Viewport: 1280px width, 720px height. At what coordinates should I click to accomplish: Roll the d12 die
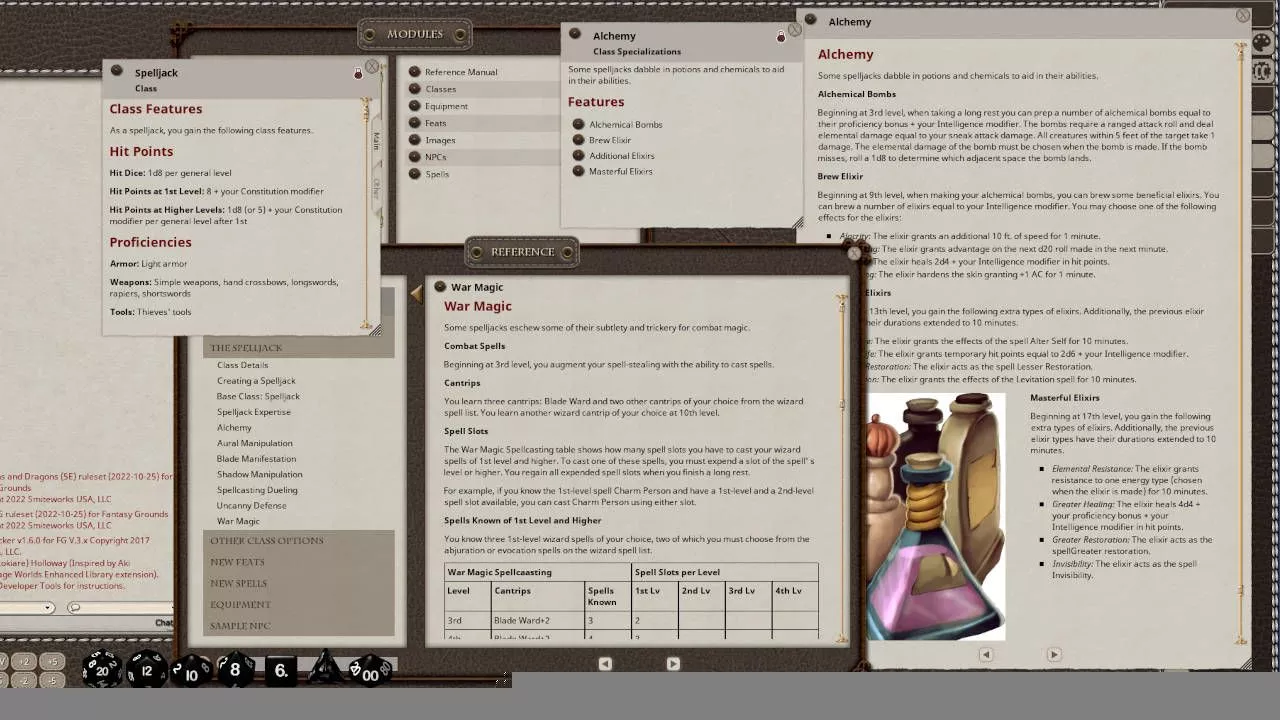[x=146, y=670]
